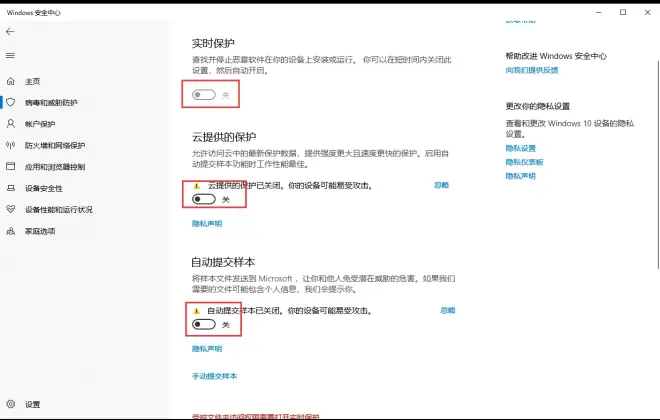
Task: Turn on the 云提供的保护 switch
Action: tap(204, 199)
